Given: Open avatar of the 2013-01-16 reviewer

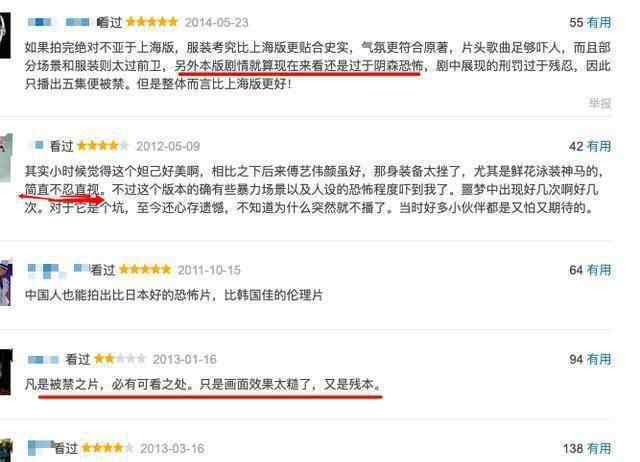Looking at the screenshot, I should click(x=6, y=371).
